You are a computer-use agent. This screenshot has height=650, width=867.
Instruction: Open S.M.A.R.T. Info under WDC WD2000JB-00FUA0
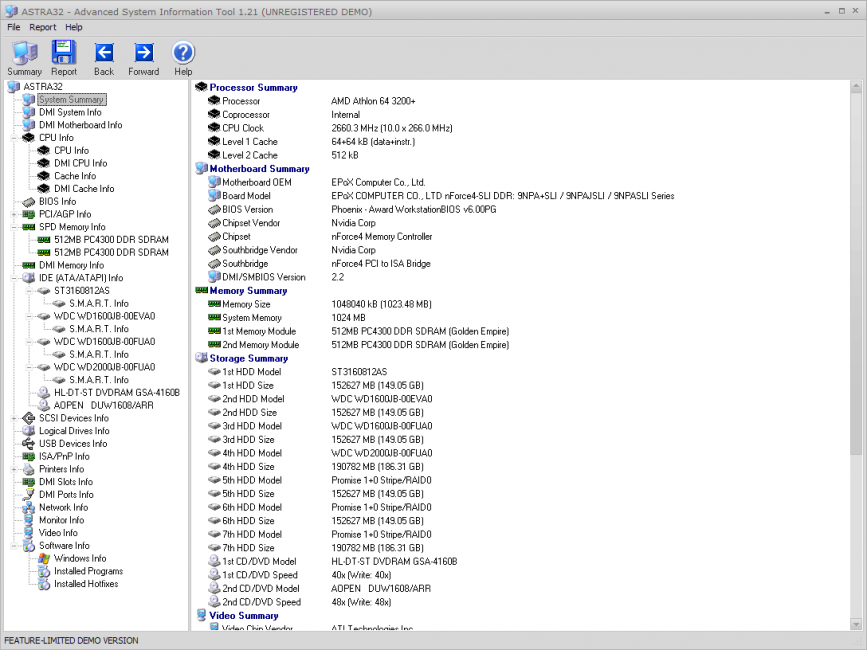pyautogui.click(x=98, y=380)
